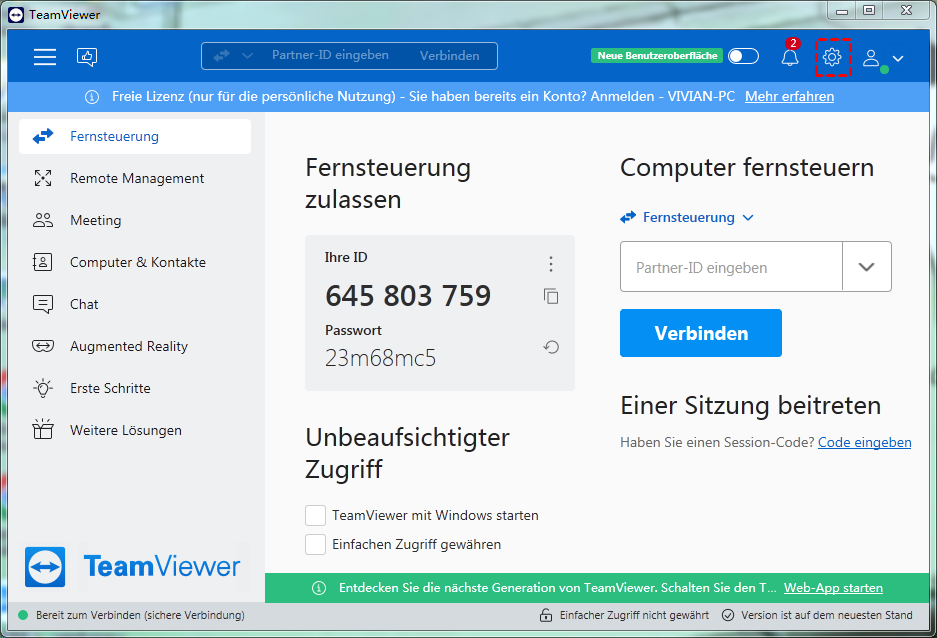This screenshot has height=638, width=937.
Task: Copy your ID with copy icon
Action: point(551,296)
